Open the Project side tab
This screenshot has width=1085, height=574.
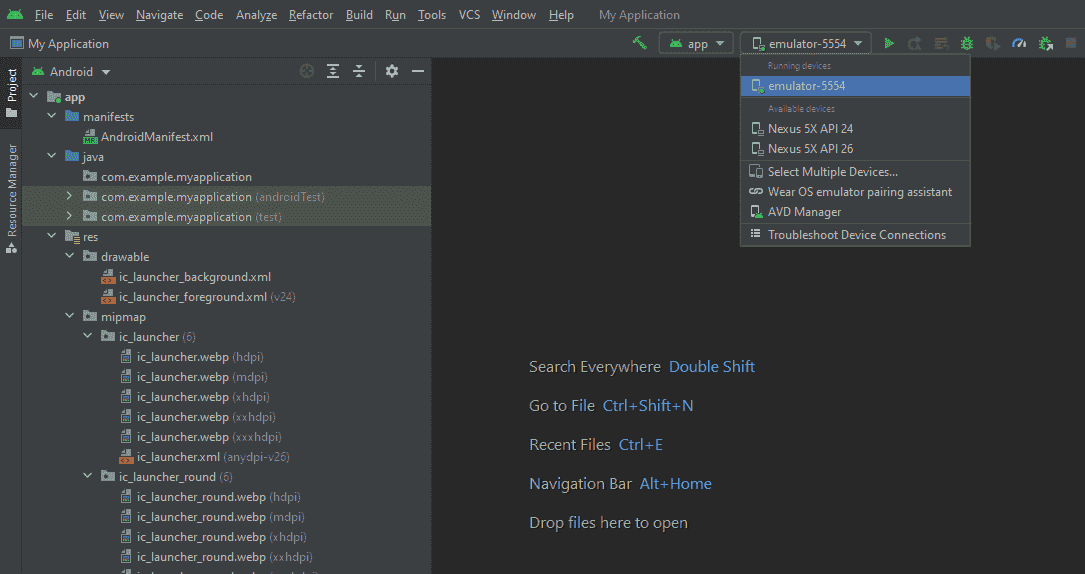(11, 93)
